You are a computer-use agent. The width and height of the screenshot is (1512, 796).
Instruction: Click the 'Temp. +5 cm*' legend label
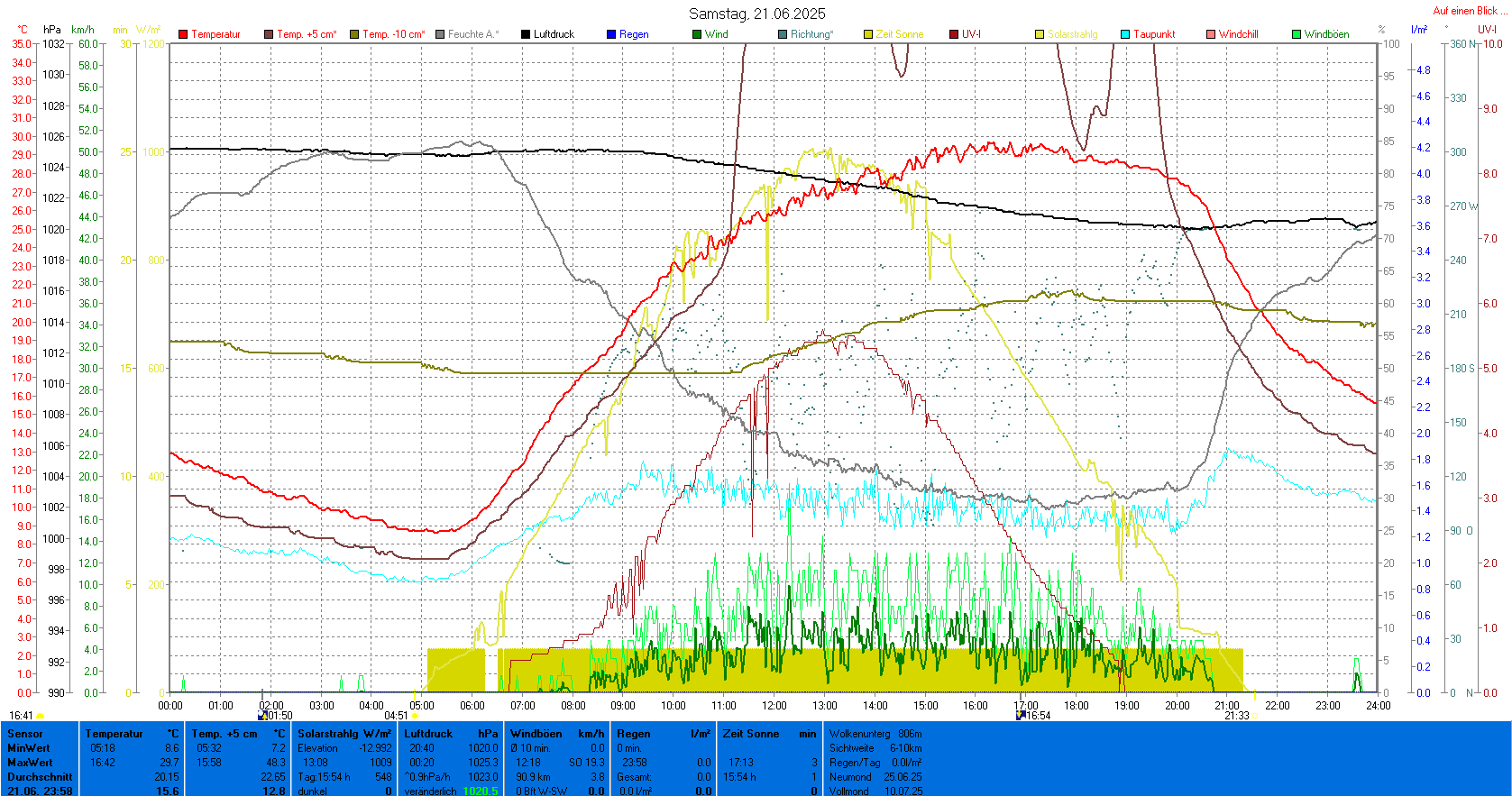(x=307, y=34)
